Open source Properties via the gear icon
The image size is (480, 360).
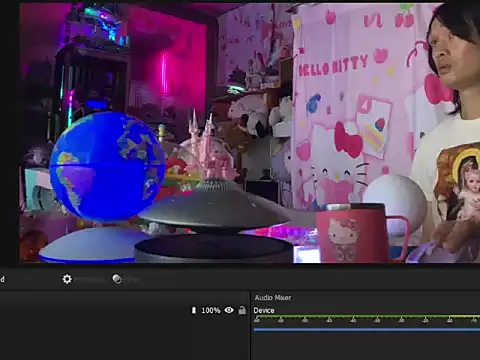pyautogui.click(x=67, y=279)
